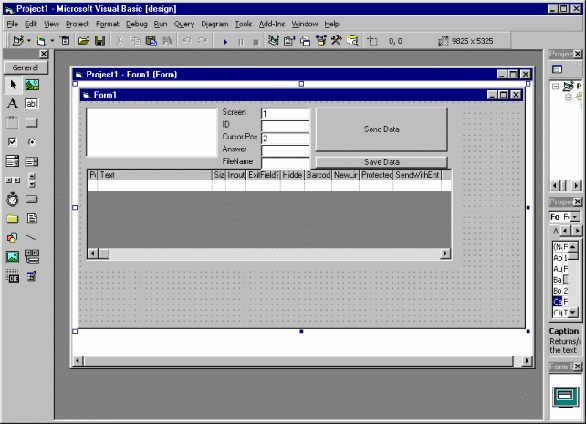Select the CheckBox control in the toolbox
Viewport: 586px width, 424px height.
click(12, 142)
